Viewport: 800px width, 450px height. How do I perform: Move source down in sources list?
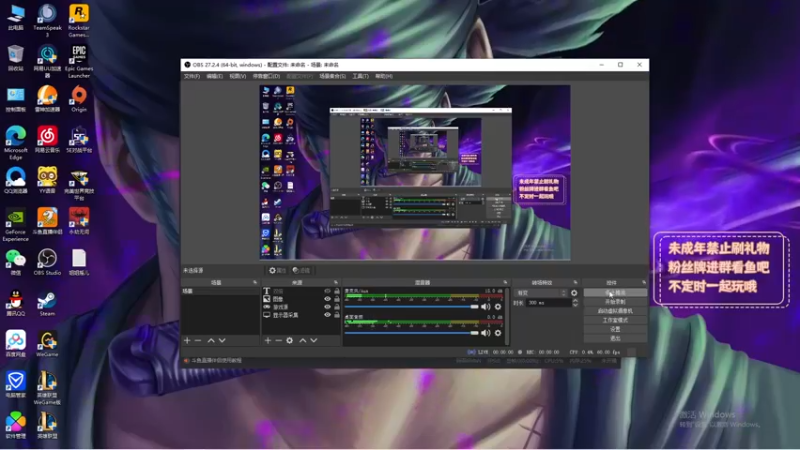[314, 340]
